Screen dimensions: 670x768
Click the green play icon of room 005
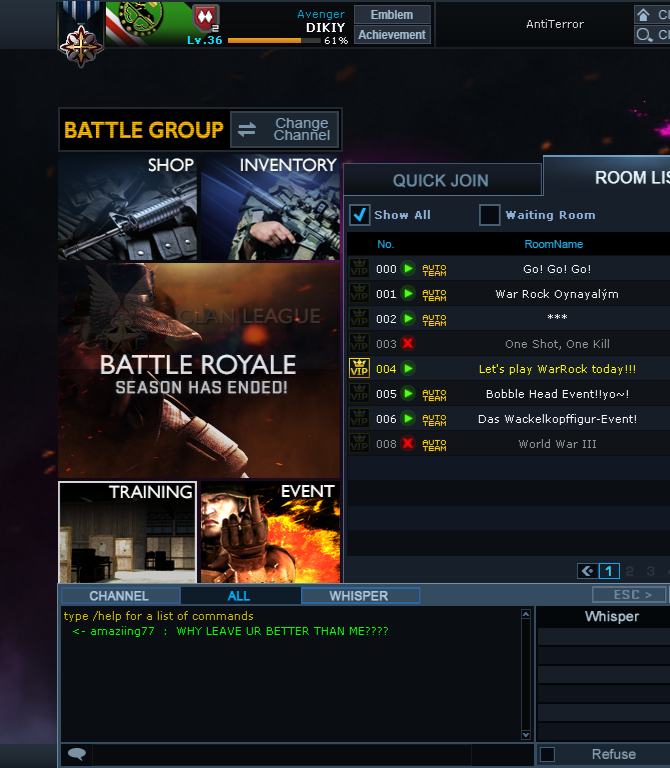tap(407, 393)
